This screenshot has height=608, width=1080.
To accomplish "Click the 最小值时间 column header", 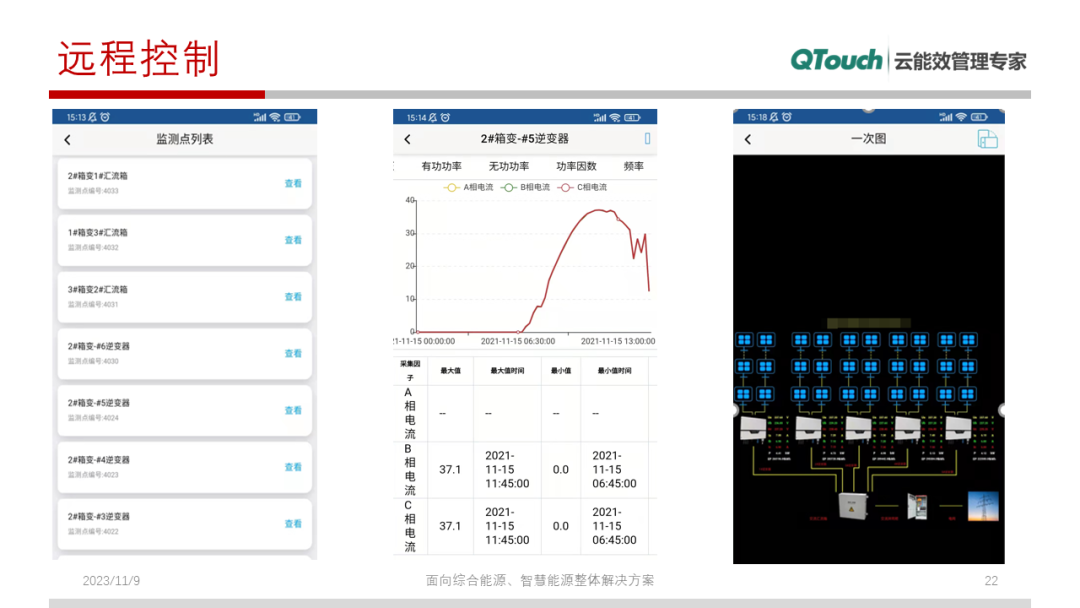I will pyautogui.click(x=614, y=370).
